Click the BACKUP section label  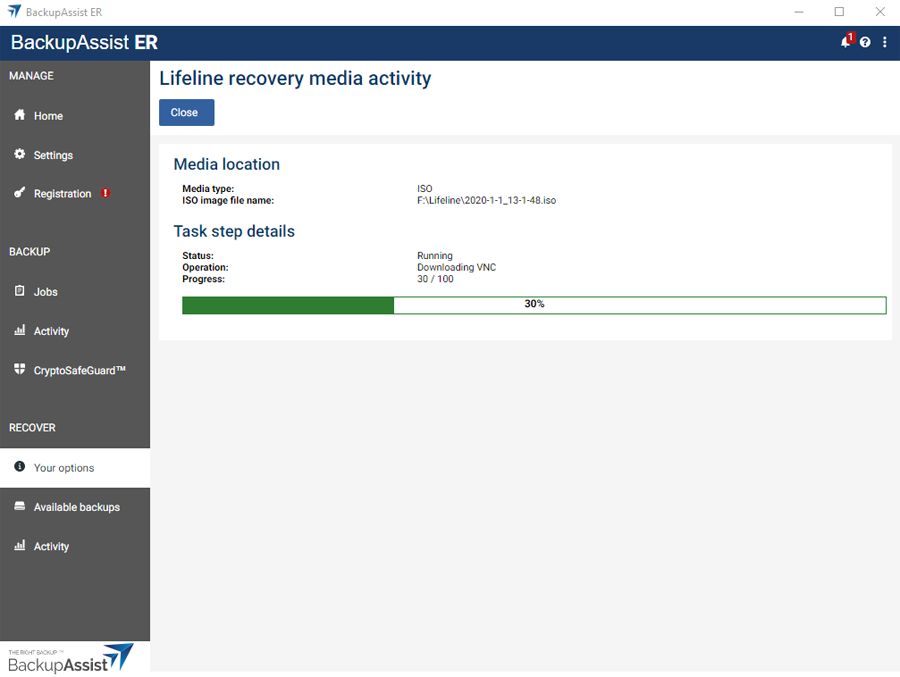[29, 252]
